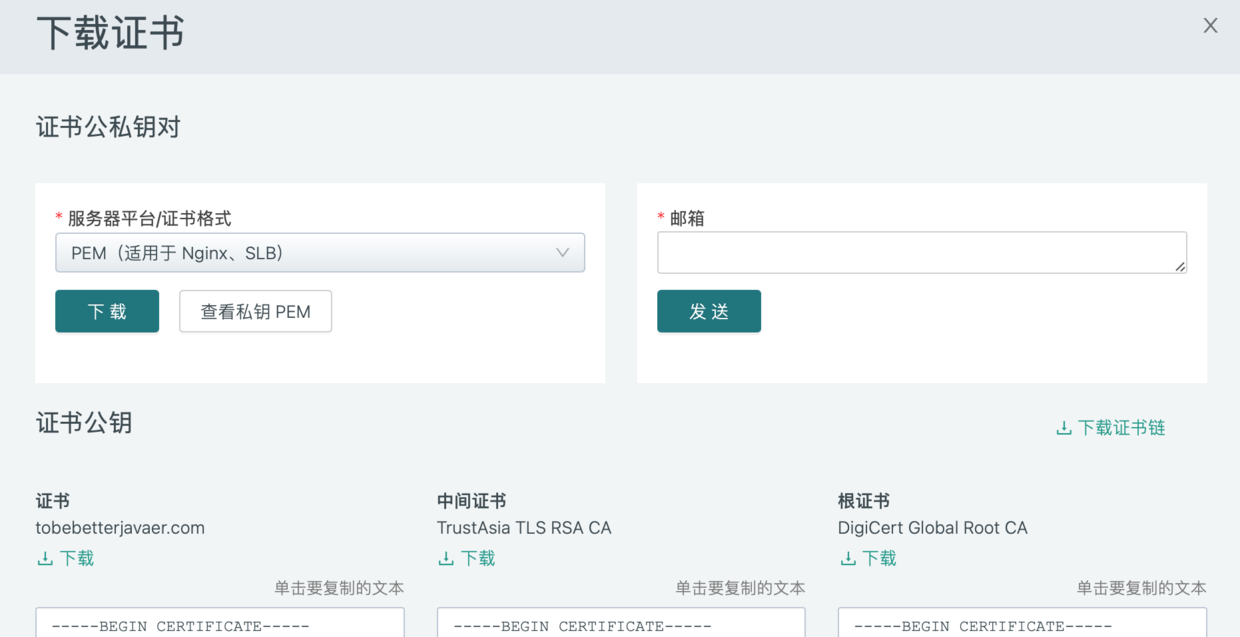Copy the 证书 text box content
This screenshot has height=637, width=1240.
[220, 624]
